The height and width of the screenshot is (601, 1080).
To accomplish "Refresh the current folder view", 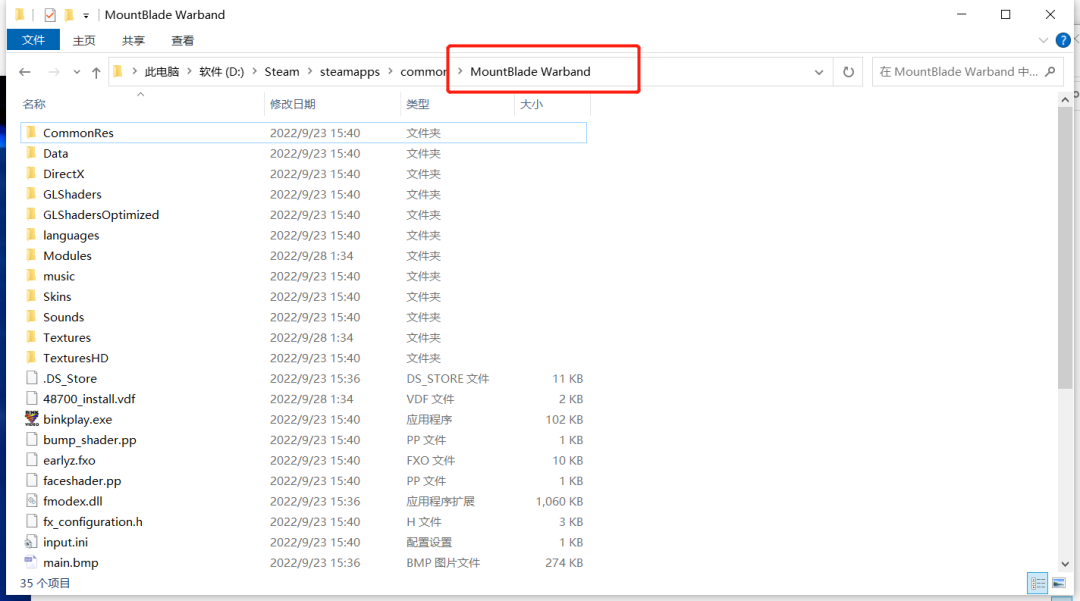I will 849,72.
